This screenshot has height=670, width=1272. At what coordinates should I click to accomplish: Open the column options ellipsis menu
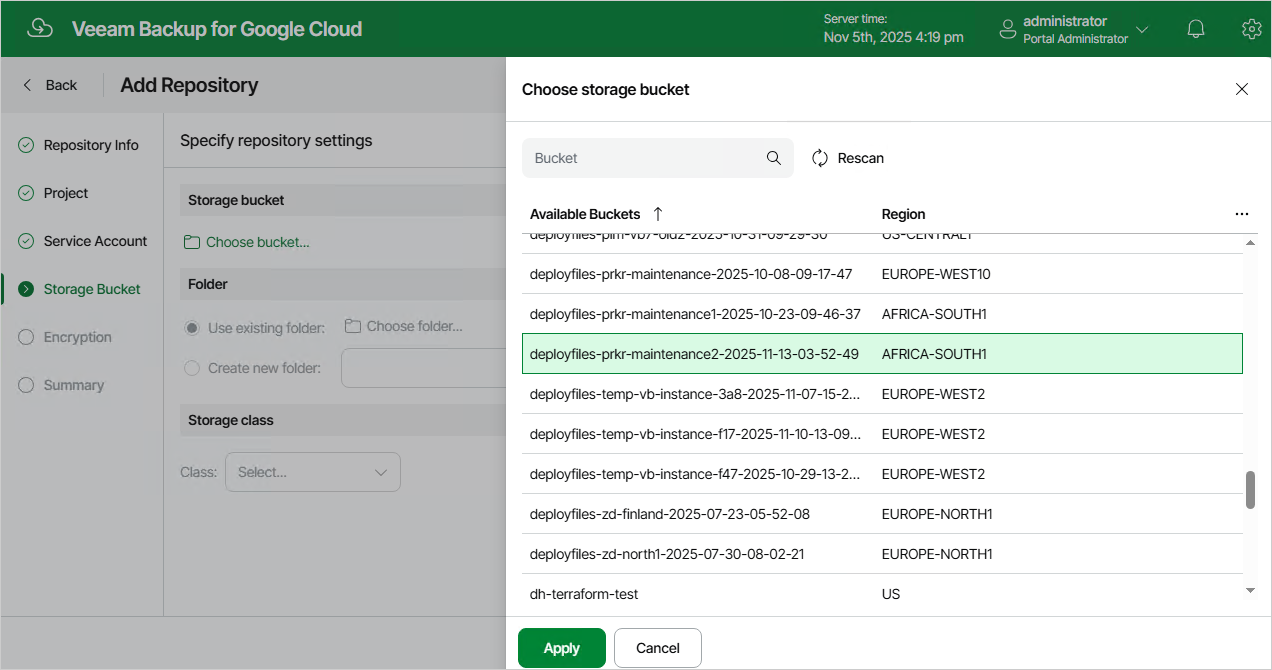click(1242, 214)
